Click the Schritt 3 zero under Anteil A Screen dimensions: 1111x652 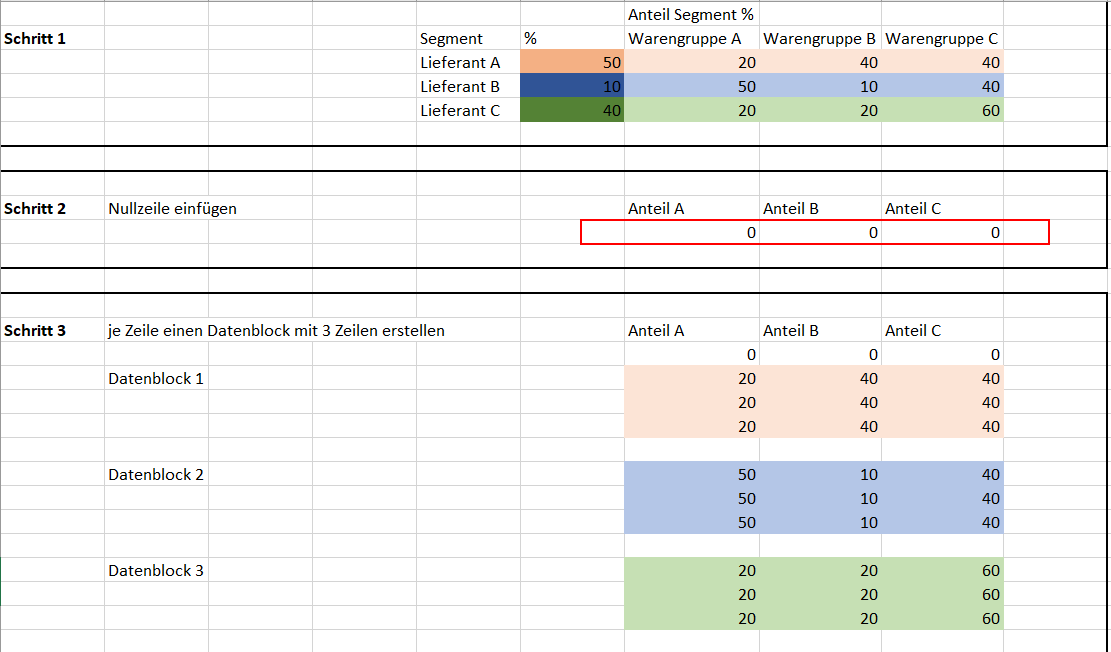click(x=692, y=354)
